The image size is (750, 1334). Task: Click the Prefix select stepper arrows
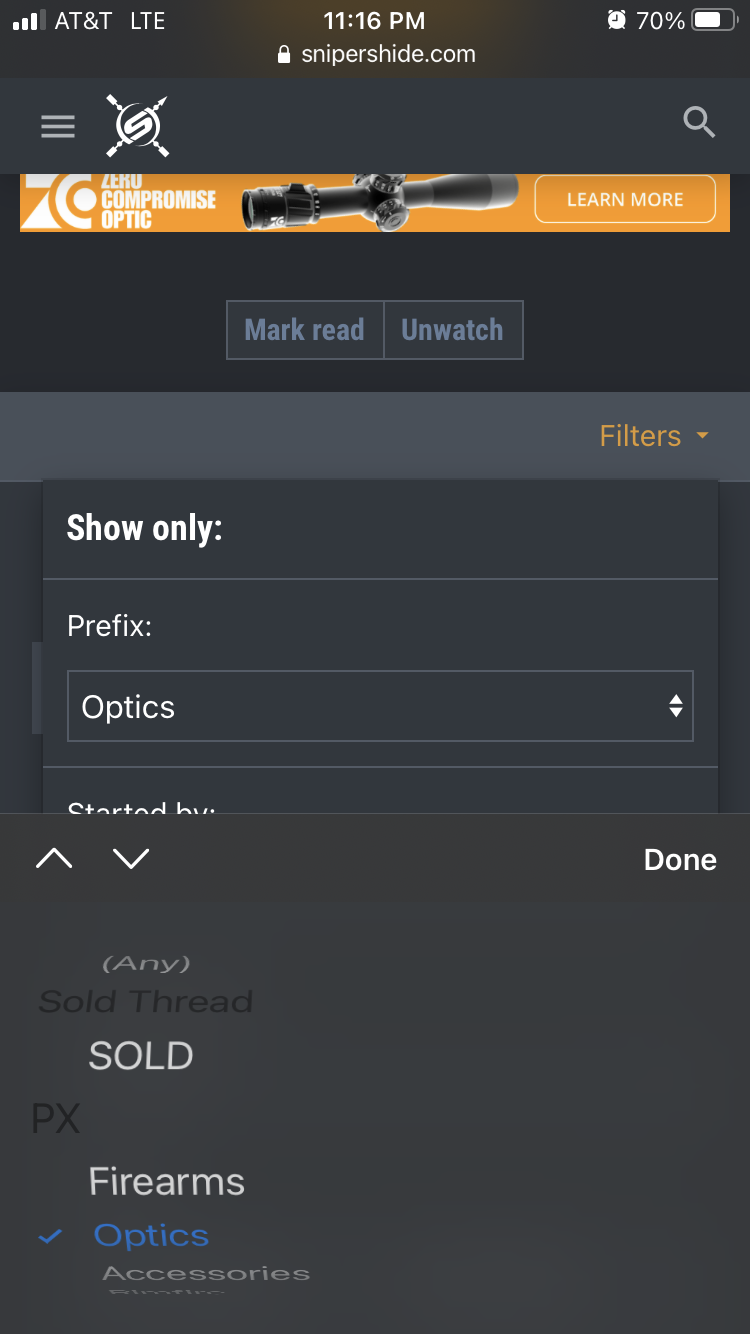[676, 706]
